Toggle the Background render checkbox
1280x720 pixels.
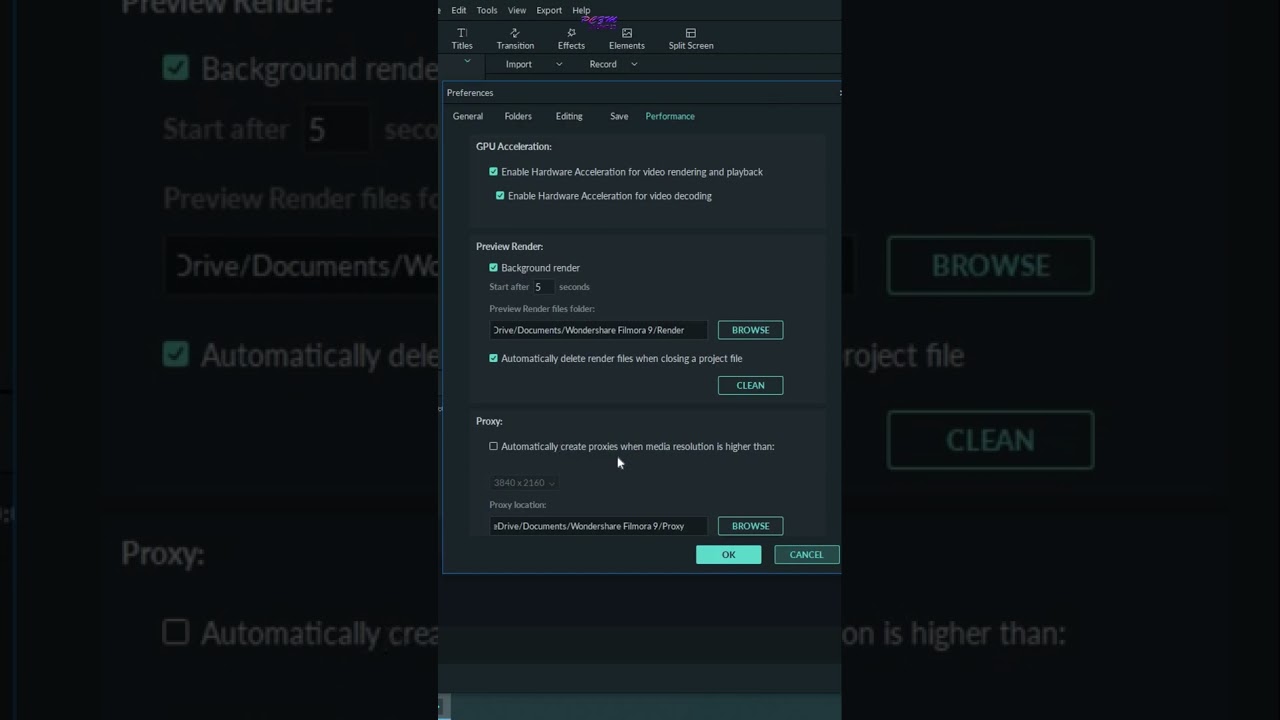493,268
